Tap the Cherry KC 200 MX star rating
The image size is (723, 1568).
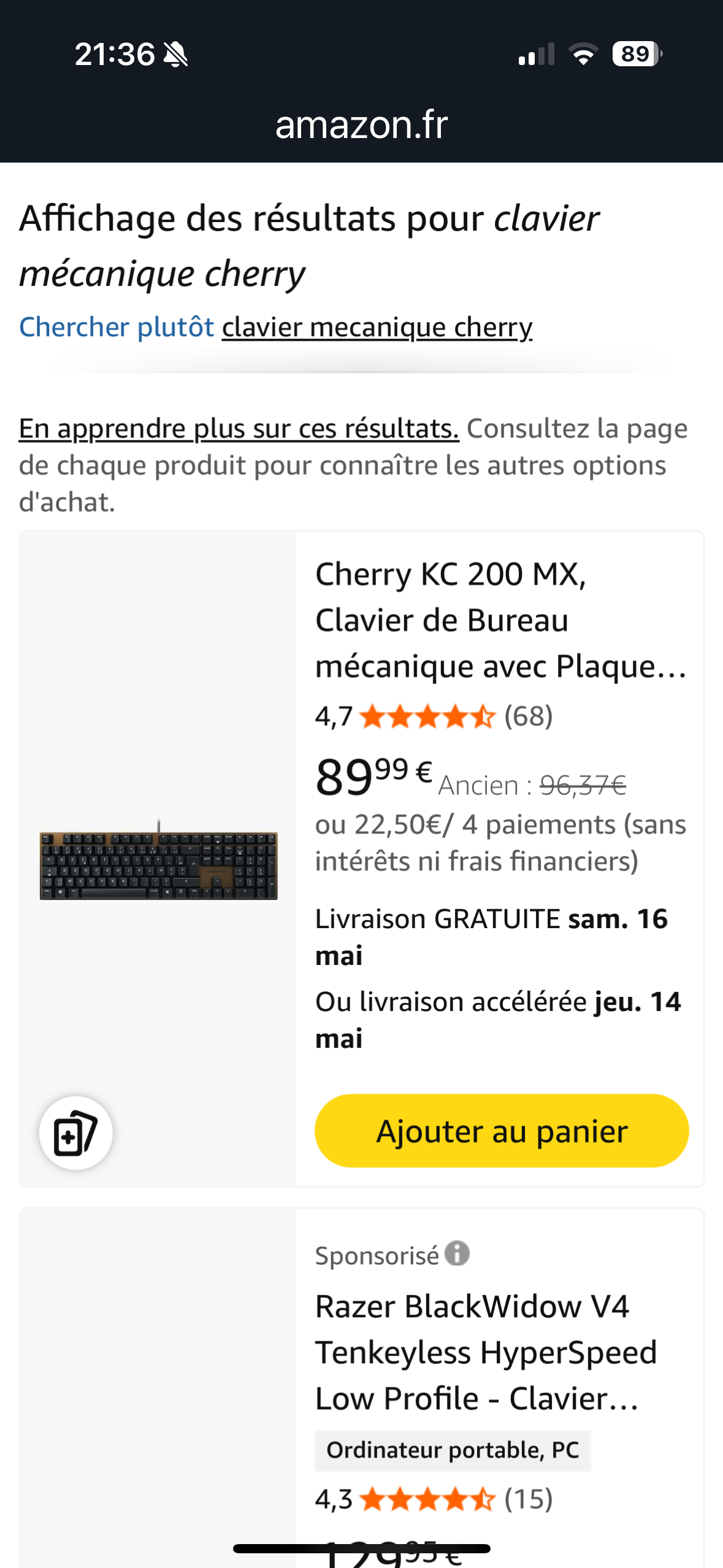[x=427, y=717]
